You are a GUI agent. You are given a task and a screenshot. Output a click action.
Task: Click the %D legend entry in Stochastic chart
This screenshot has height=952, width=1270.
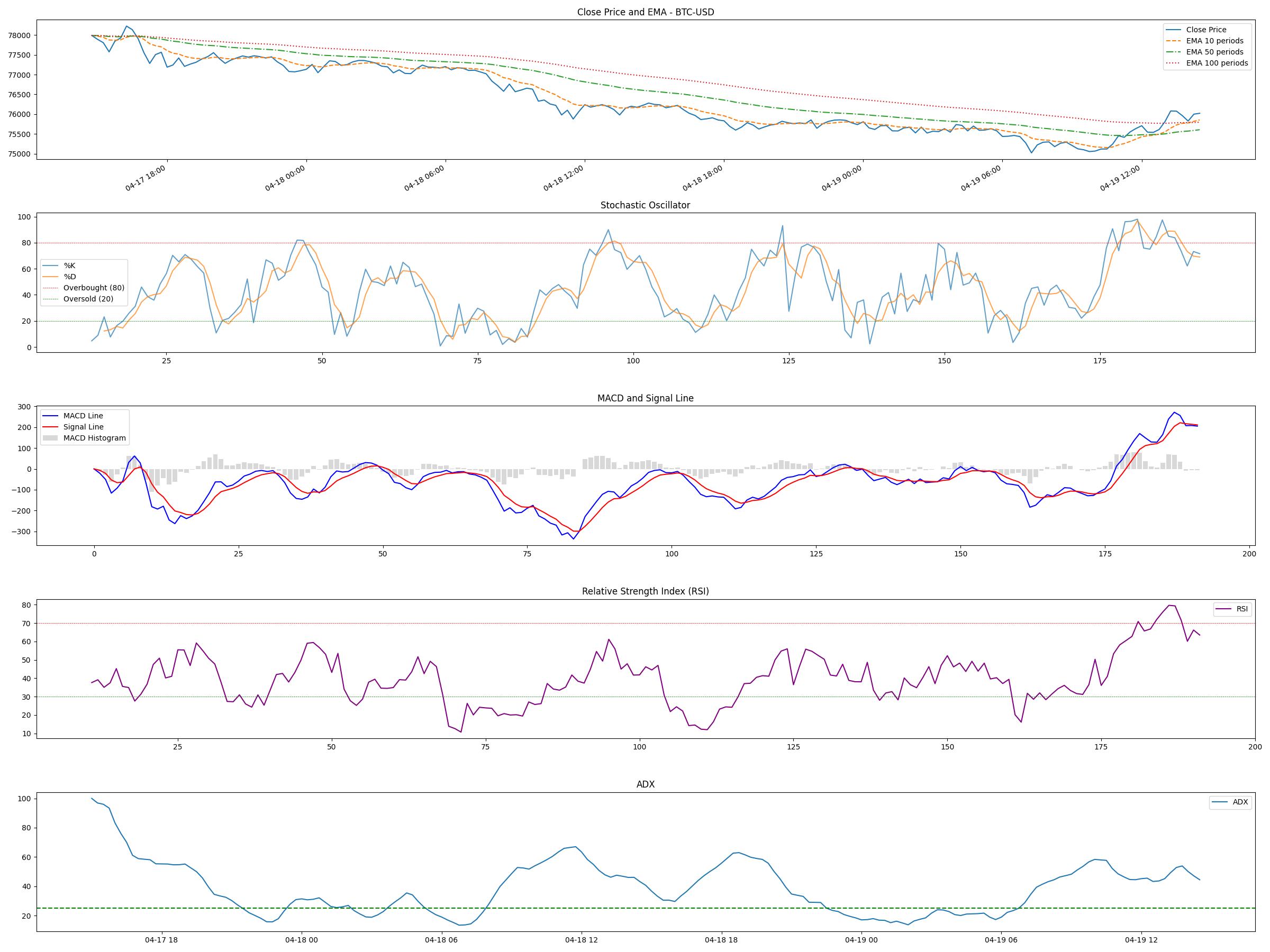[69, 277]
